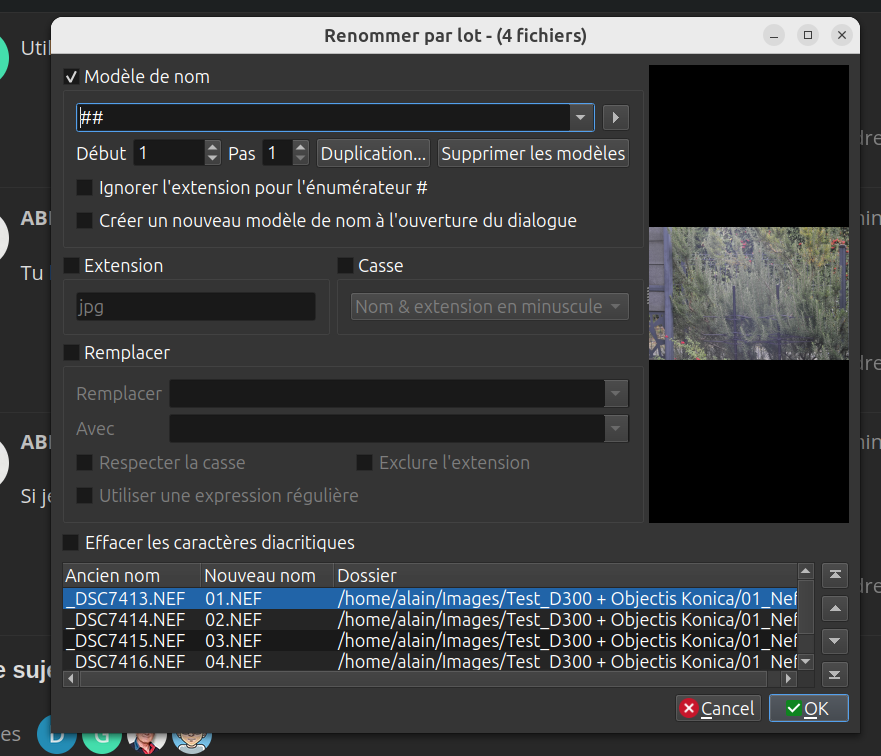Viewport: 881px width, 756px height.
Task: Move selected file to top of list
Action: (834, 575)
